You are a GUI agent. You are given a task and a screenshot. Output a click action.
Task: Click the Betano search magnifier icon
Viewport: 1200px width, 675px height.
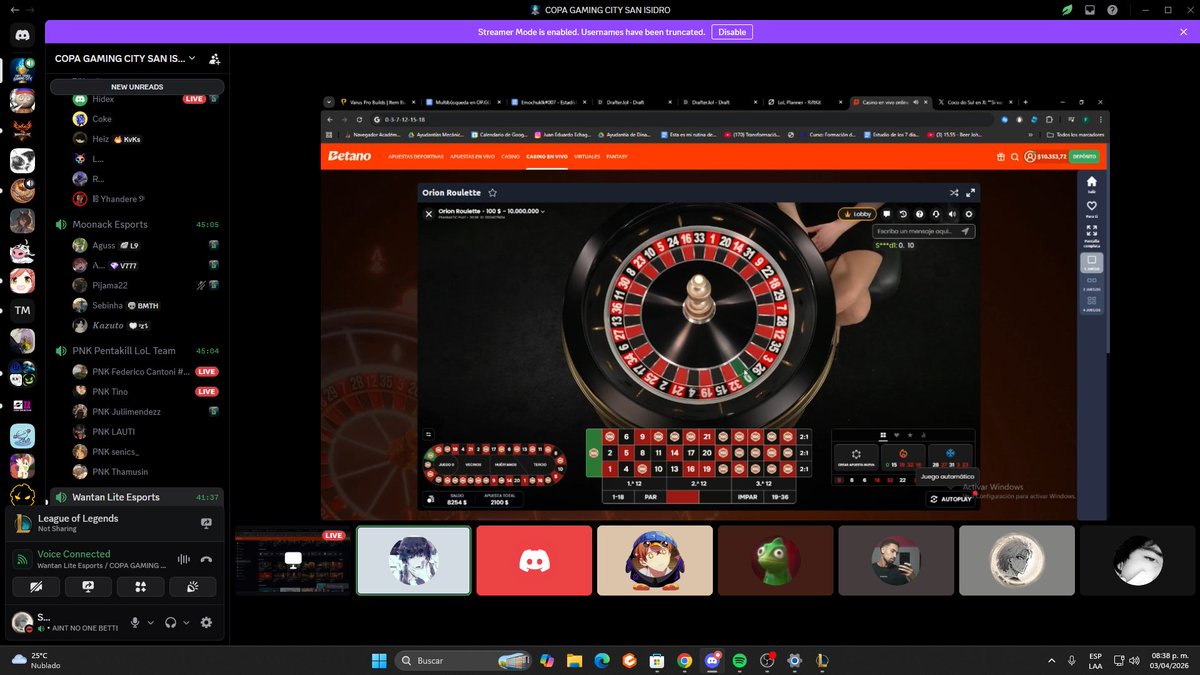click(x=1014, y=156)
